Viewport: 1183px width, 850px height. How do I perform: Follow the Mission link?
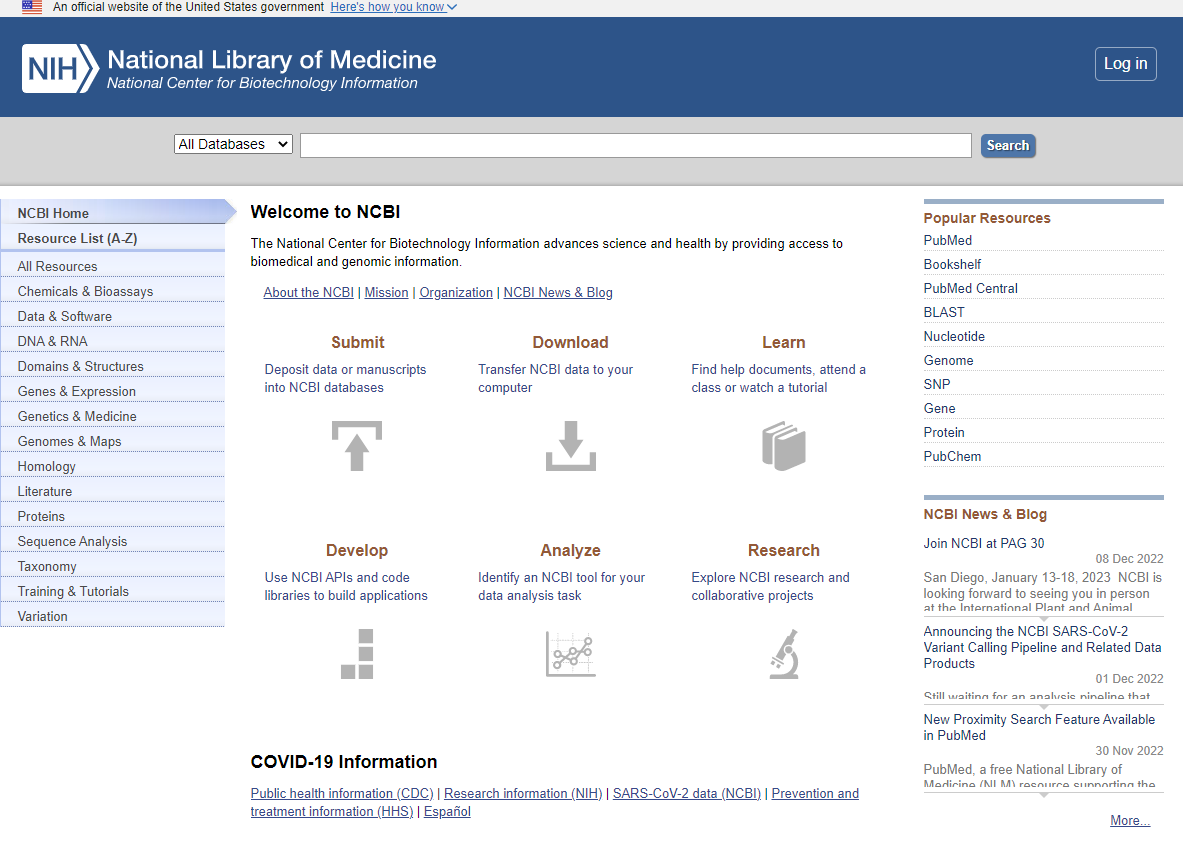point(386,292)
